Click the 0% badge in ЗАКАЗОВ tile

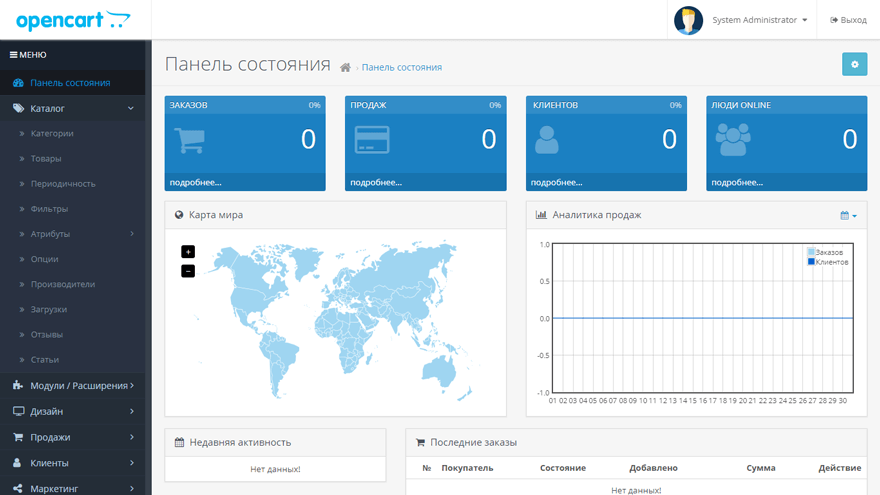pos(314,105)
